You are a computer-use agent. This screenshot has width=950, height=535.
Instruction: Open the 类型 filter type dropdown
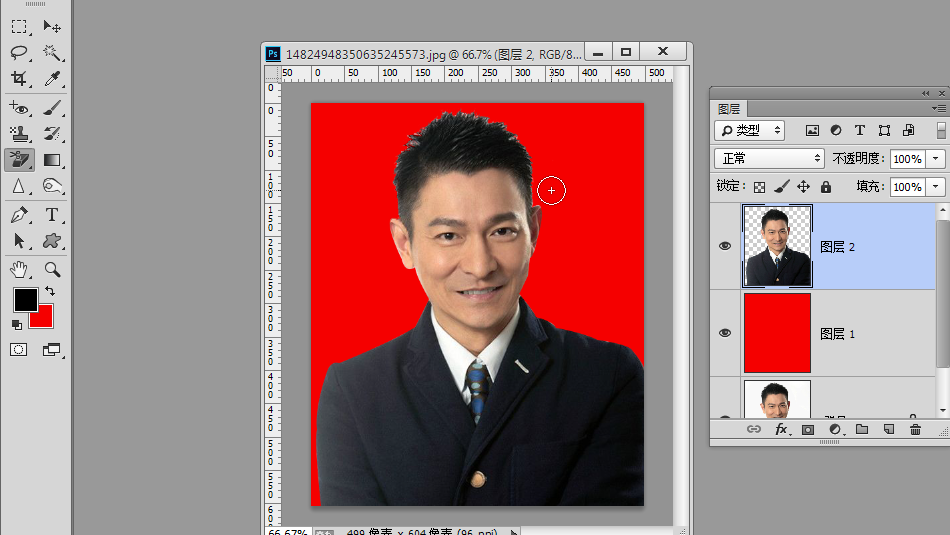pos(749,130)
